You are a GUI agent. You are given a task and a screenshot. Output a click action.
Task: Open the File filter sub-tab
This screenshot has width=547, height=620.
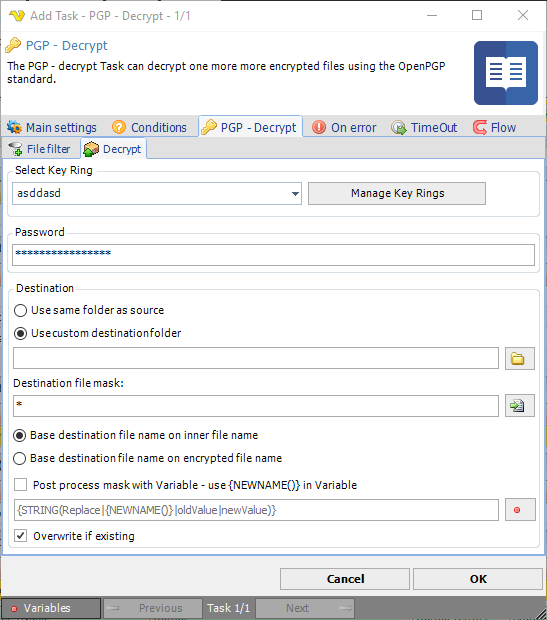[40, 149]
